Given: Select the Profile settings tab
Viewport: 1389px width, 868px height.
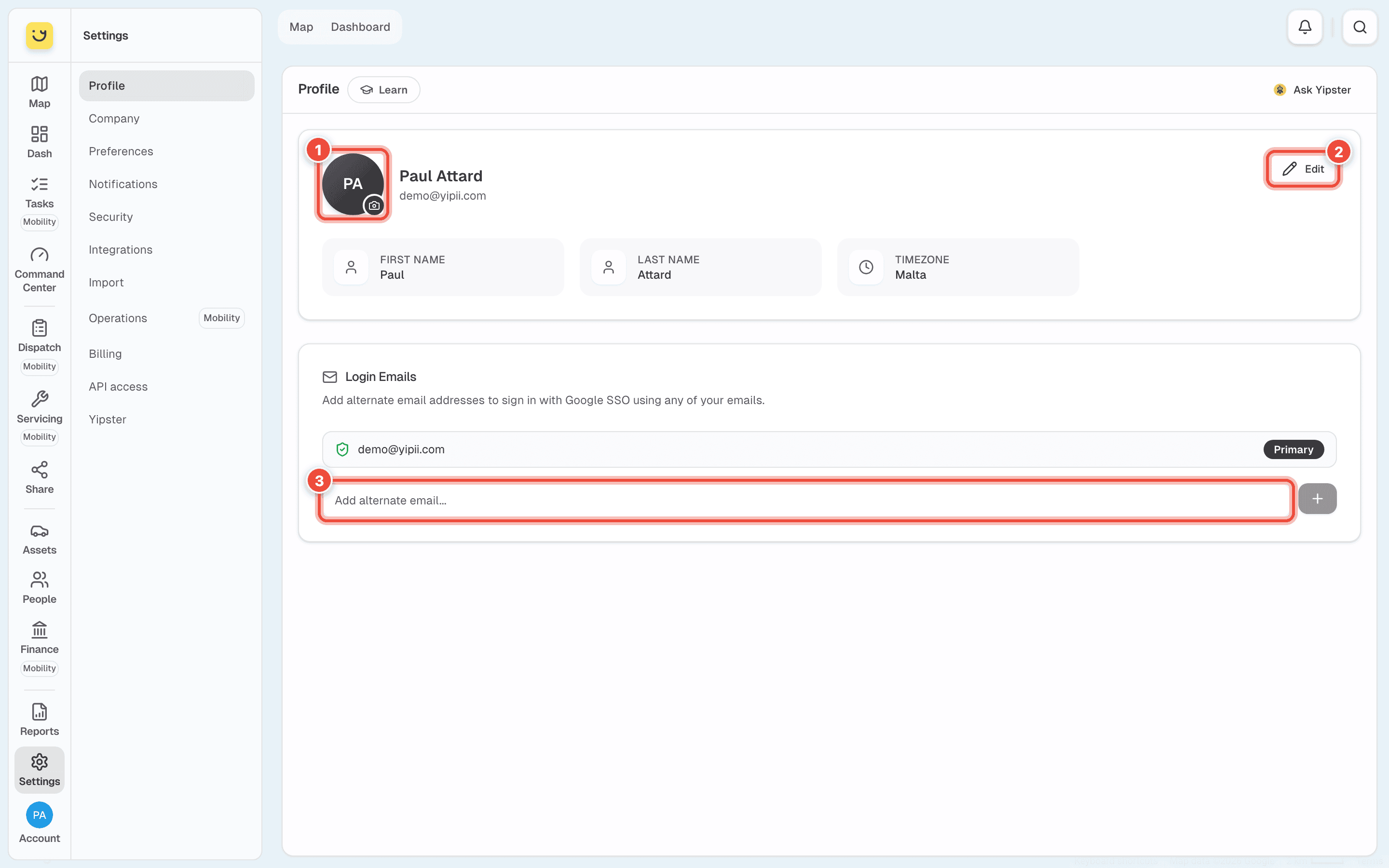Looking at the screenshot, I should [x=166, y=85].
